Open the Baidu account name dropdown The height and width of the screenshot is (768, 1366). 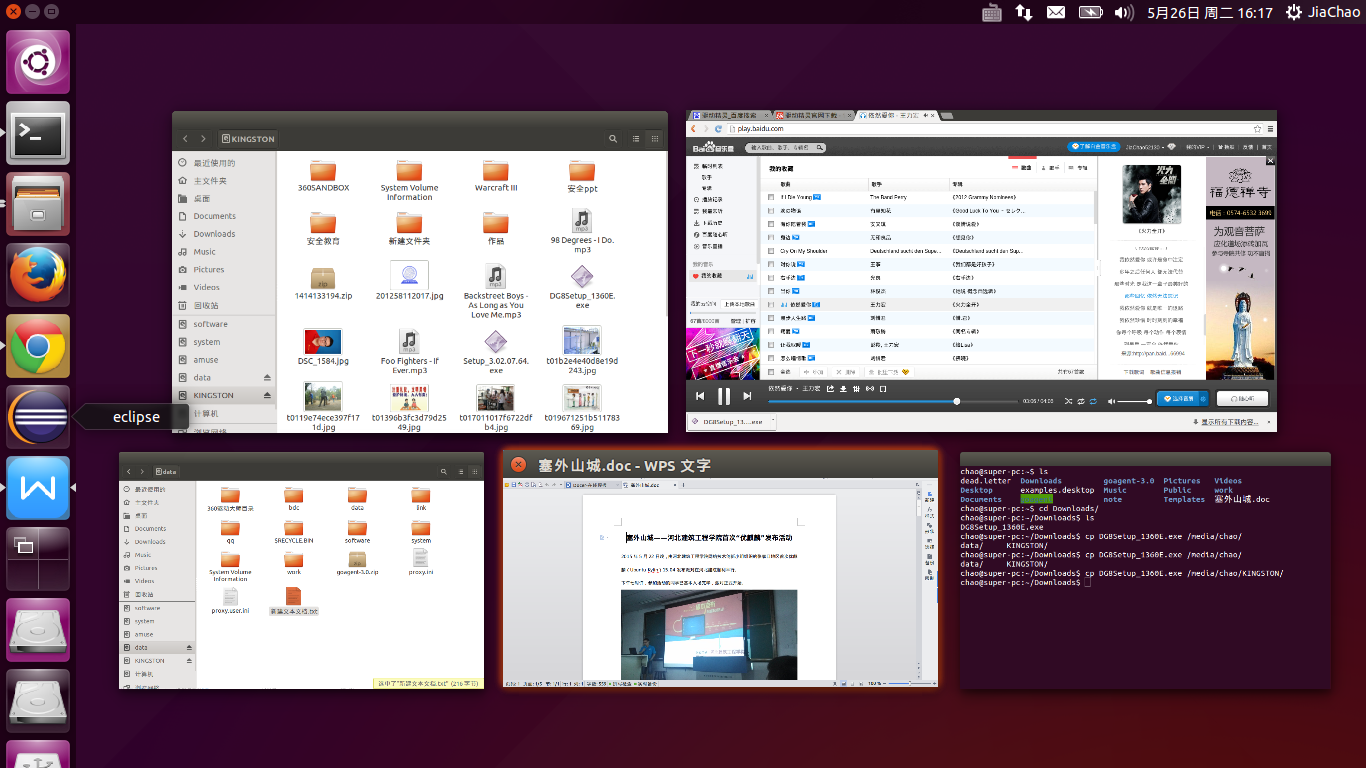click(x=1145, y=146)
